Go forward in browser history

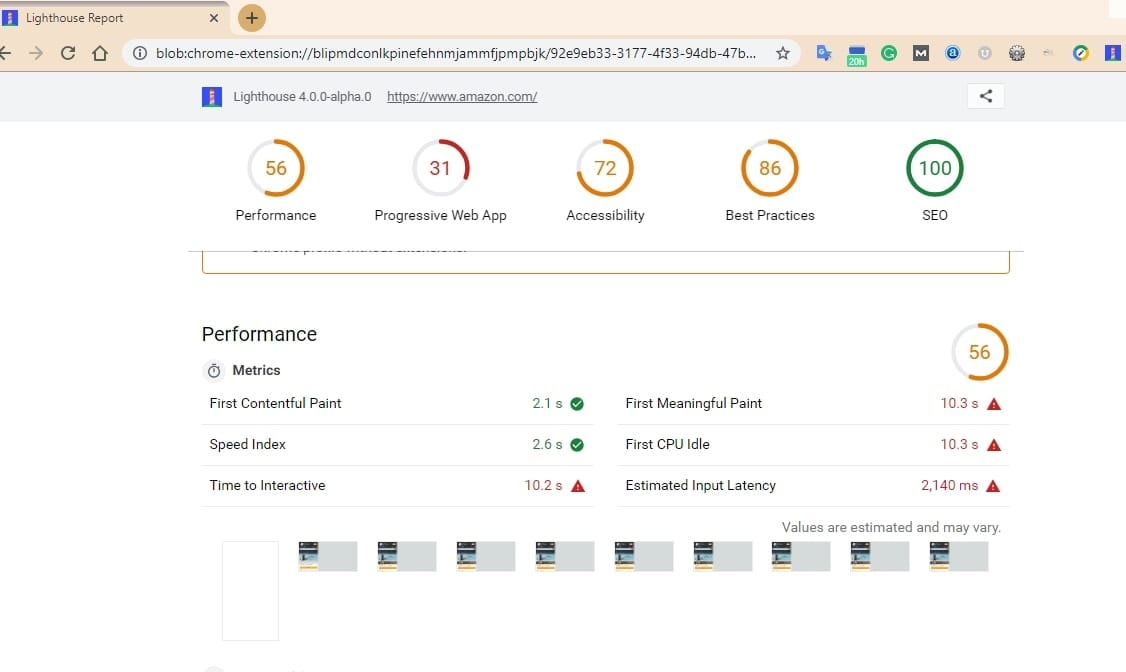pyautogui.click(x=36, y=53)
